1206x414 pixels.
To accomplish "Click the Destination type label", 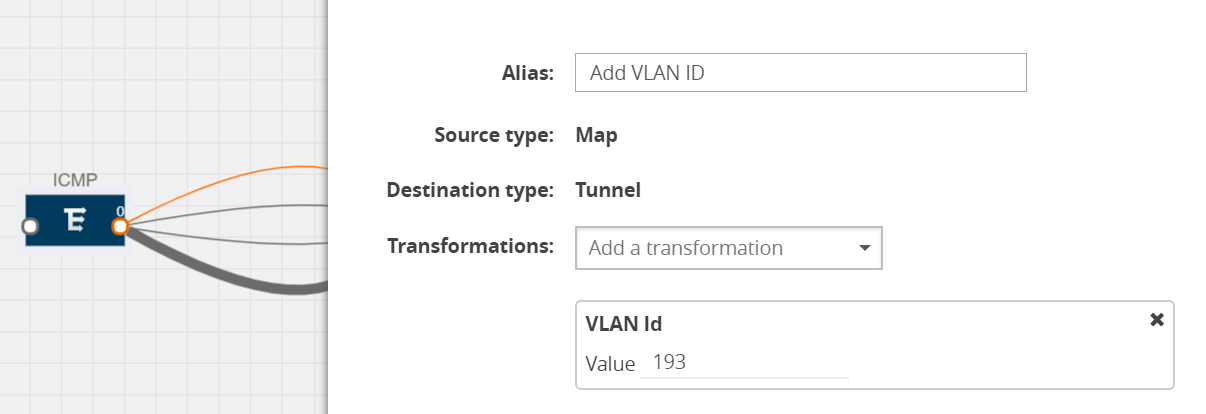I will 470,190.
